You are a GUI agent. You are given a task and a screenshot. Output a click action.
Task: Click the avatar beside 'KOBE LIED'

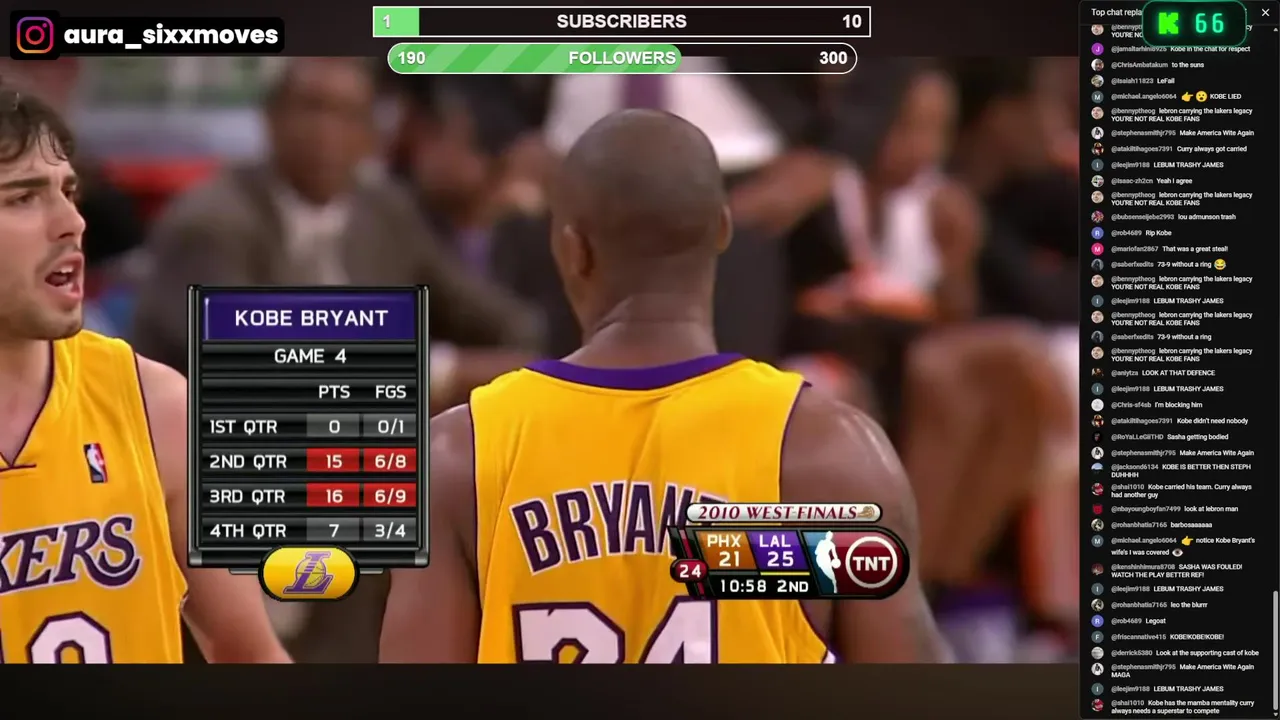[1098, 97]
